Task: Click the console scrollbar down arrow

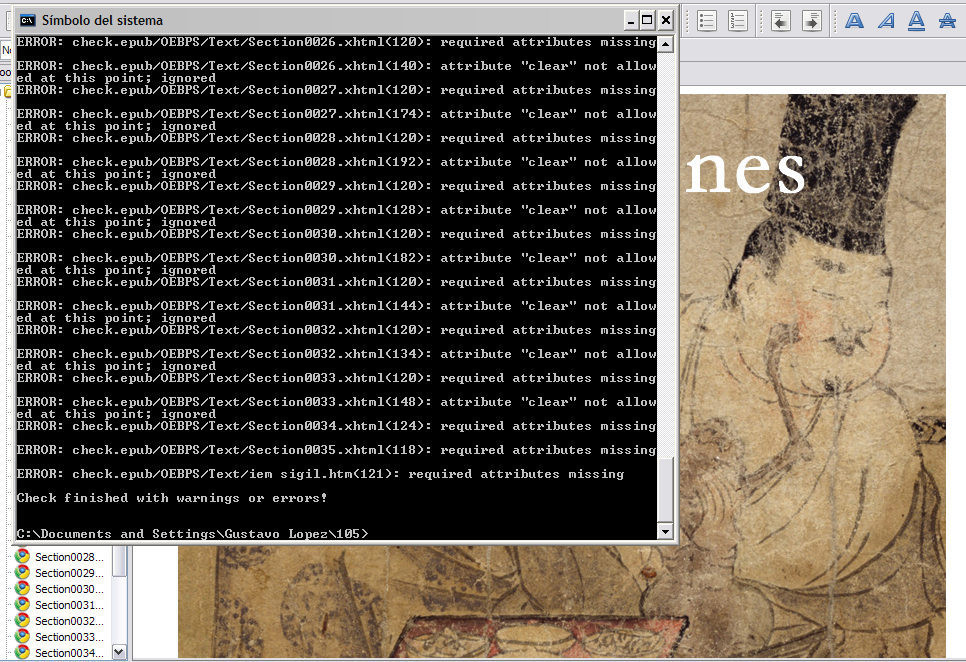Action: coord(665,531)
